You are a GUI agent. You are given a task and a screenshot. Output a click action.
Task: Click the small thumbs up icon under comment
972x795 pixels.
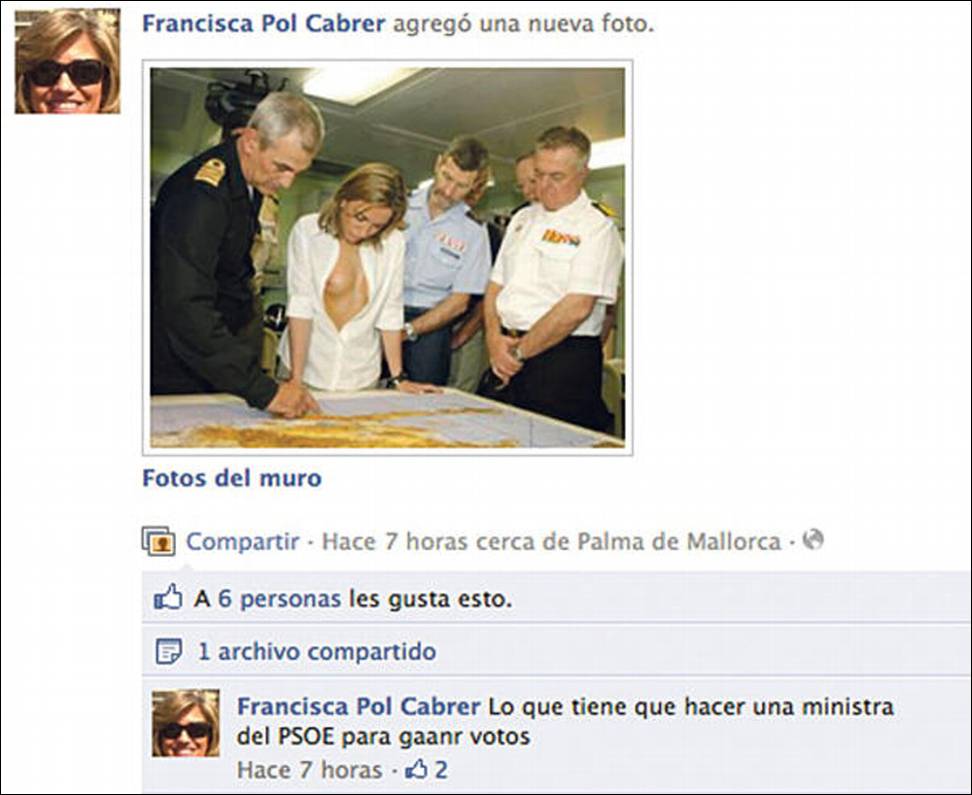[417, 770]
